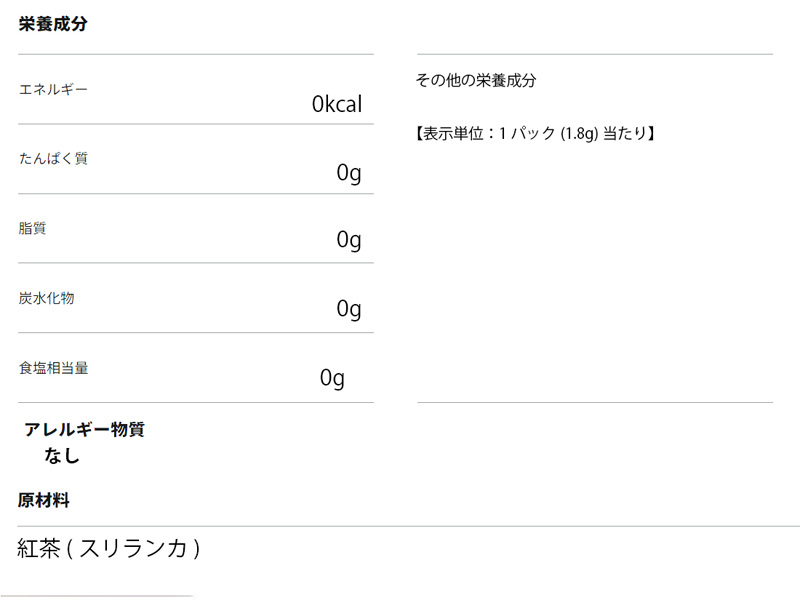Select the 炭水化物 row label

point(46,298)
